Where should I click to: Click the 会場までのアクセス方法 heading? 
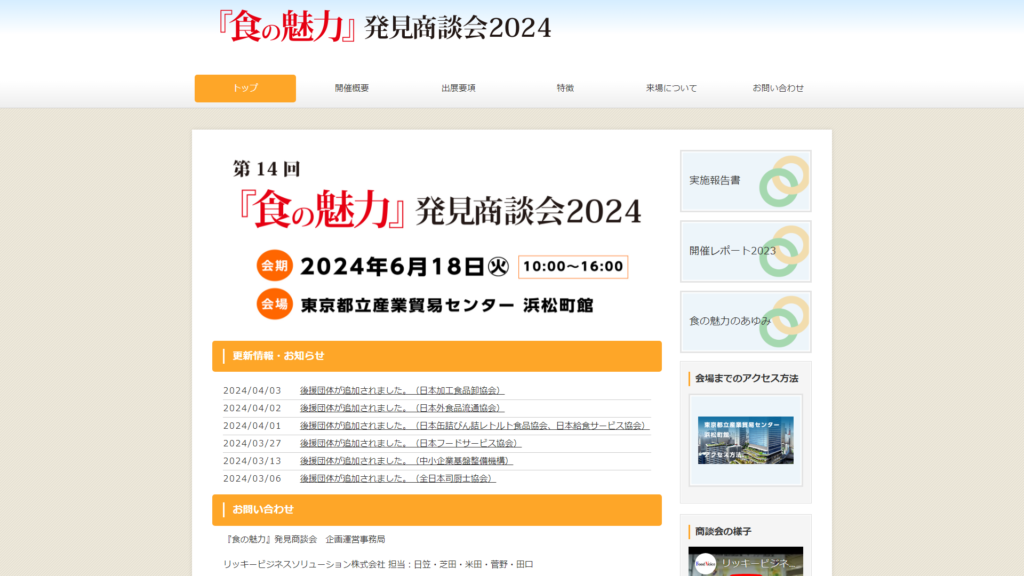point(746,378)
